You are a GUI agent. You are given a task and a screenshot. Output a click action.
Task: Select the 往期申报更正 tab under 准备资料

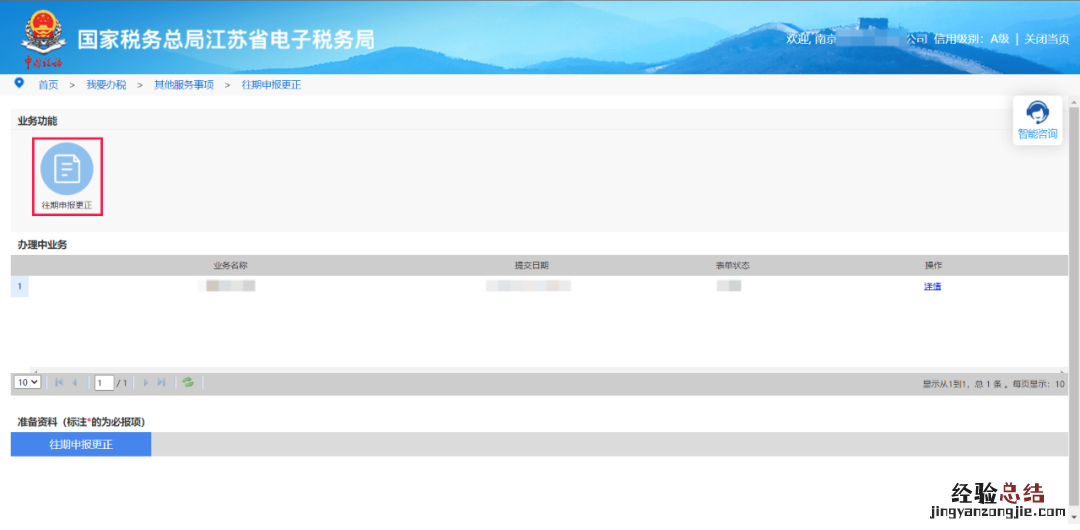(x=81, y=445)
